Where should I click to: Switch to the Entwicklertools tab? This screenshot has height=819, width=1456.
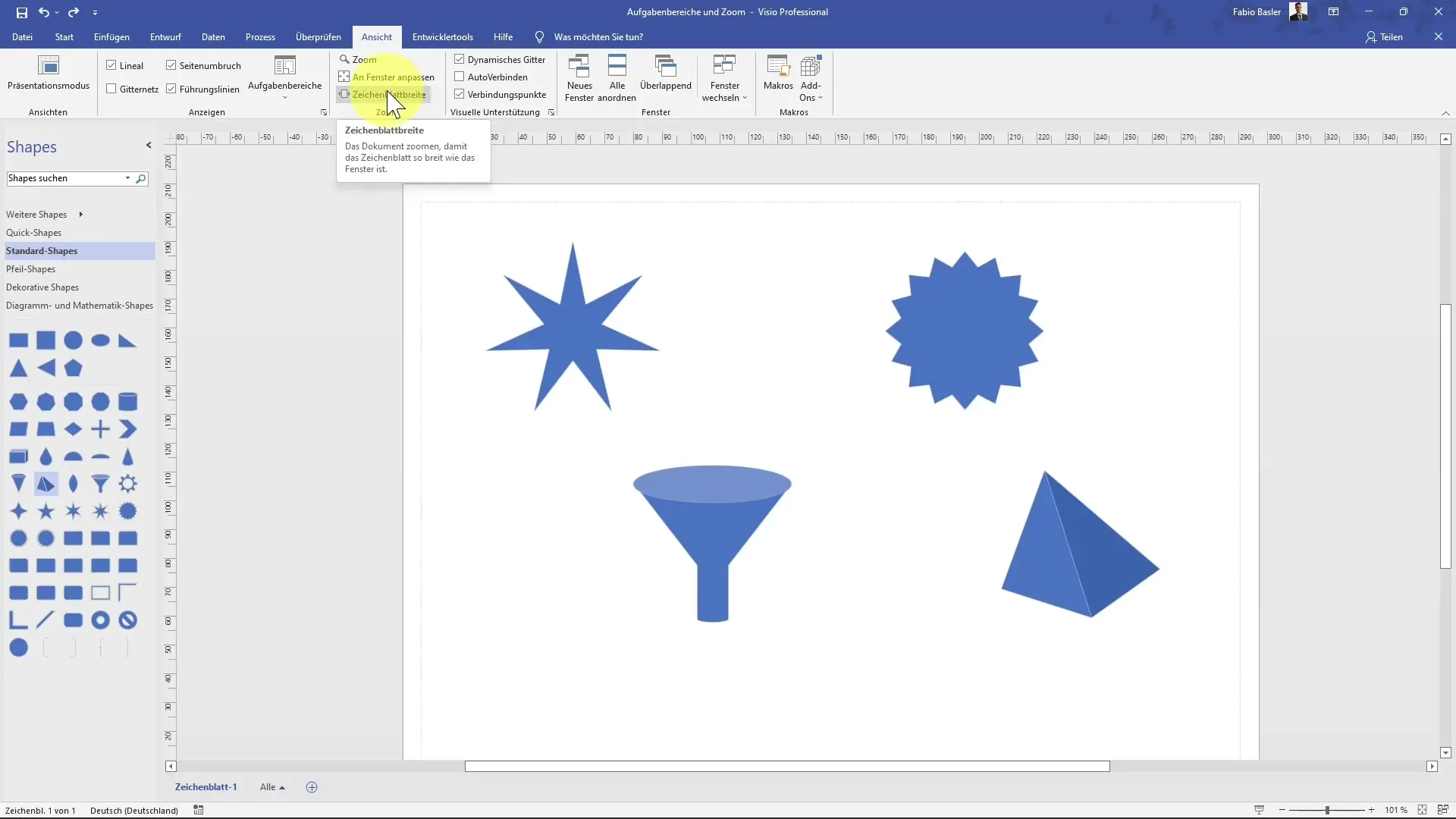(x=443, y=36)
